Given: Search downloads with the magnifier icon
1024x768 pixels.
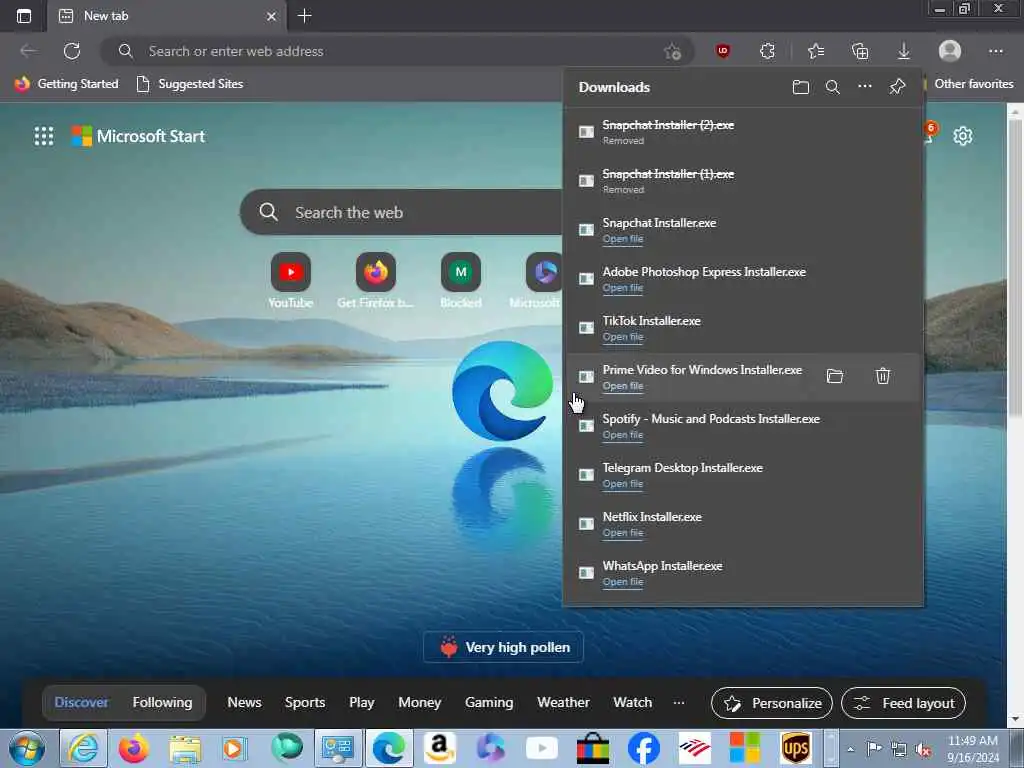Looking at the screenshot, I should tap(833, 87).
